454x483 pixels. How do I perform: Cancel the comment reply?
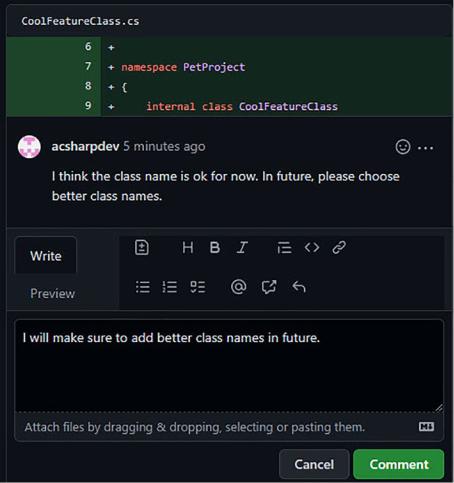point(314,464)
